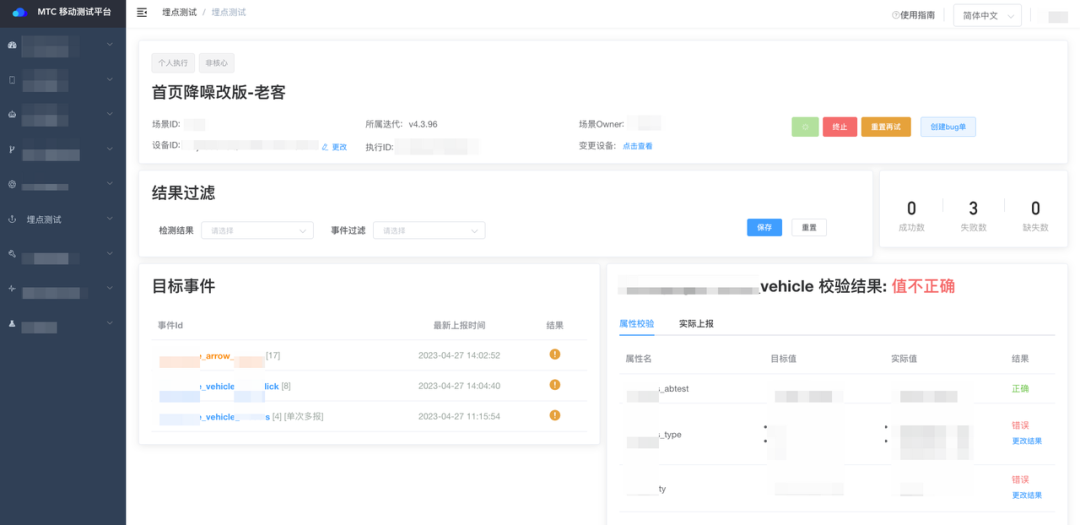Expand the mobile device menu chevron
Image resolution: width=1080 pixels, height=525 pixels.
coord(110,79)
